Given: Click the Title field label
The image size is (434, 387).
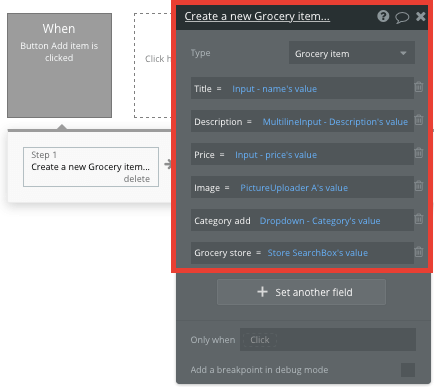Looking at the screenshot, I should 203,89.
